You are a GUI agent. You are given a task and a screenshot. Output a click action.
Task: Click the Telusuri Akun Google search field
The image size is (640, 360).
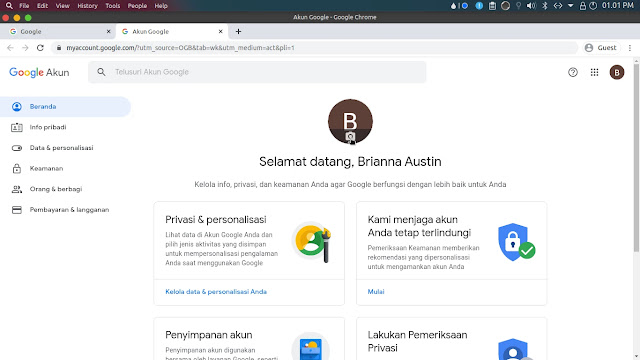click(x=257, y=72)
